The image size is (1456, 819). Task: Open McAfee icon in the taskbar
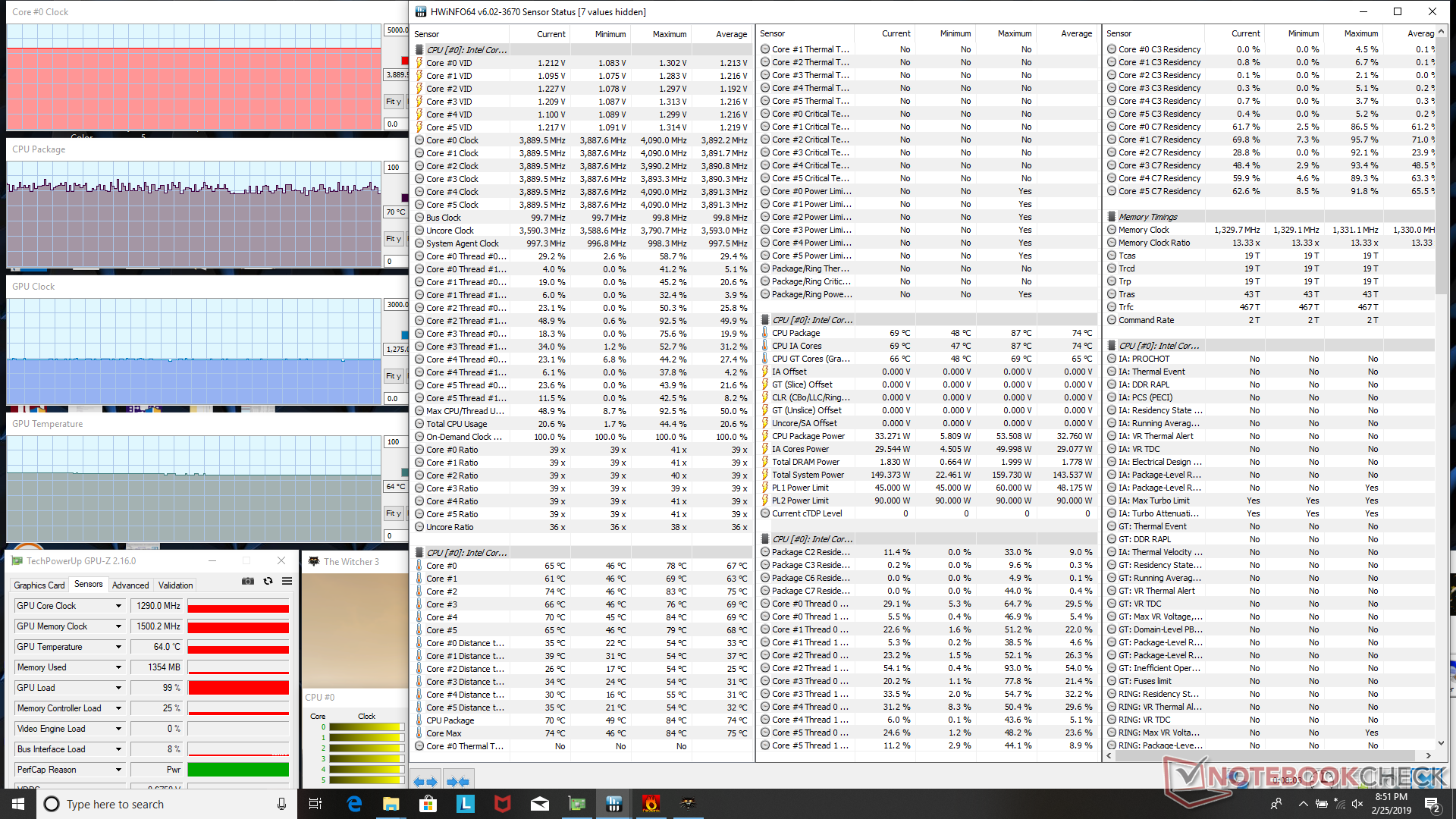click(502, 804)
